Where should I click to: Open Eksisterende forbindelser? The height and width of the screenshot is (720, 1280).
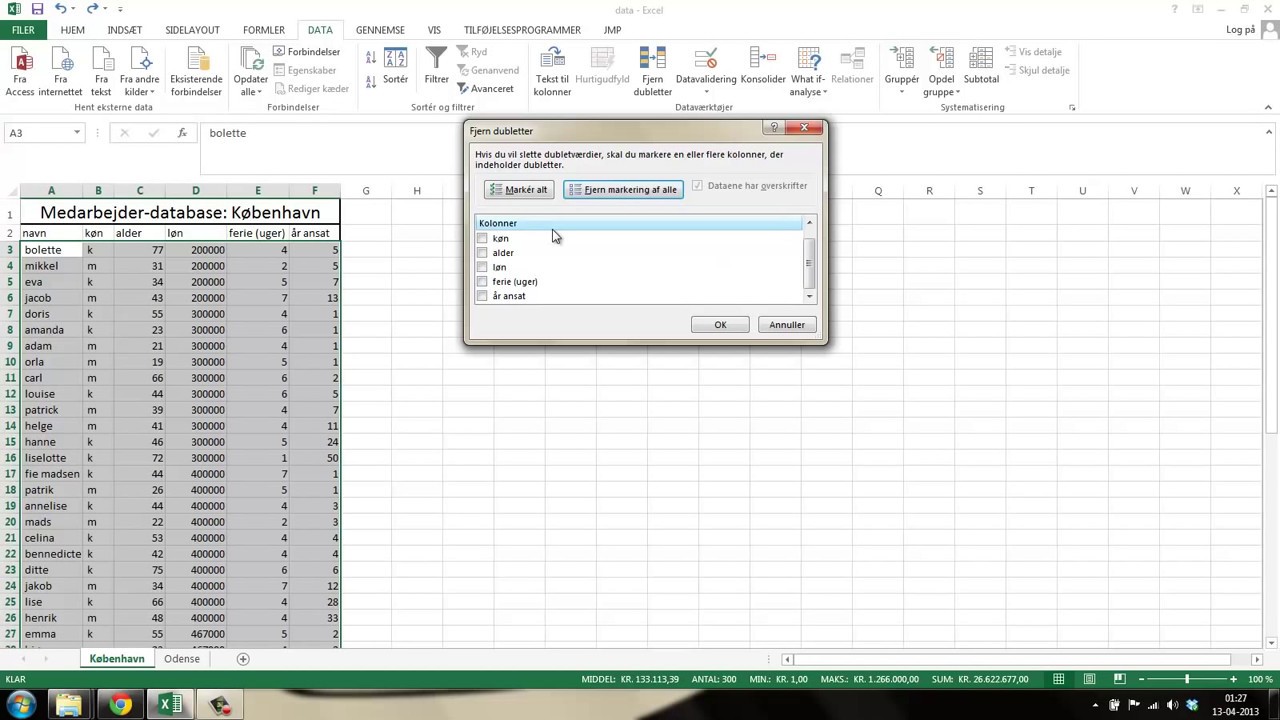pos(196,72)
